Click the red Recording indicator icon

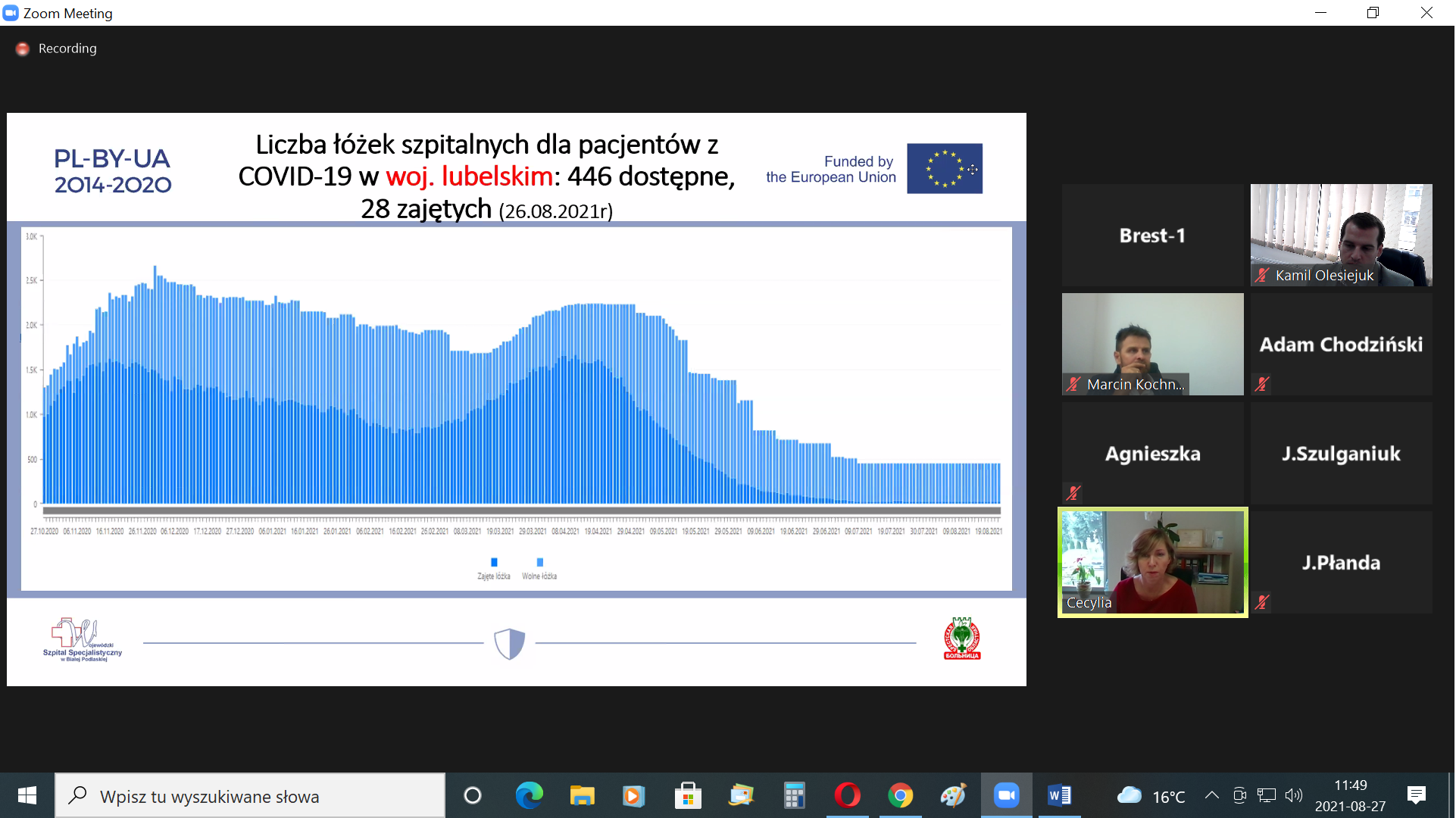point(23,48)
